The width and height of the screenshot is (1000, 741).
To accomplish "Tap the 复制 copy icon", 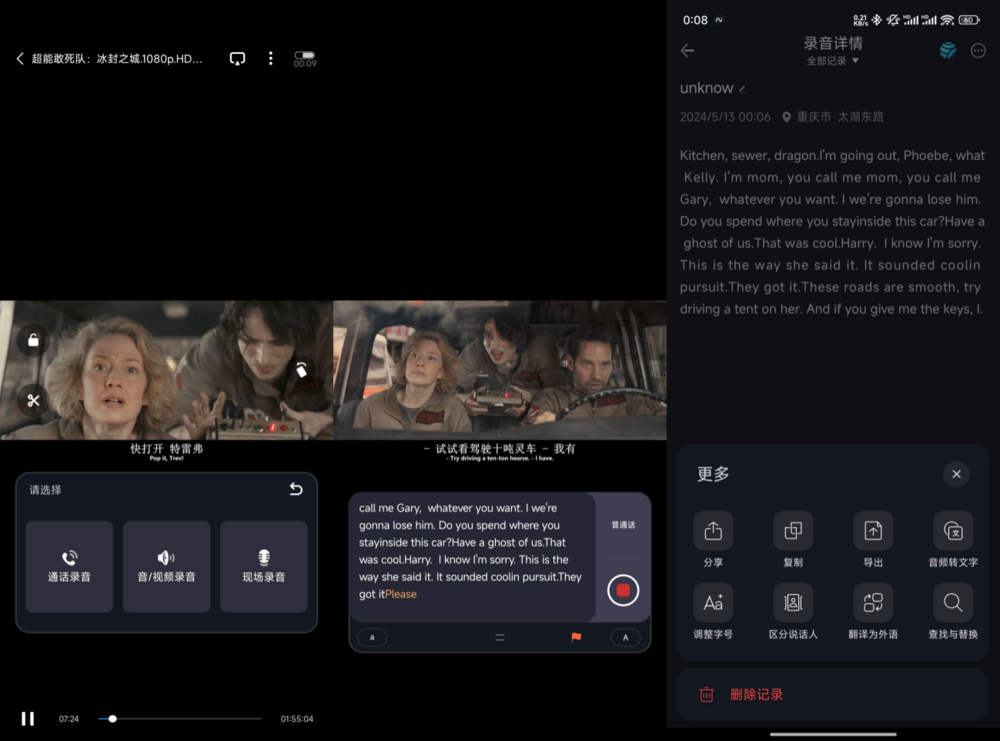I will [793, 531].
